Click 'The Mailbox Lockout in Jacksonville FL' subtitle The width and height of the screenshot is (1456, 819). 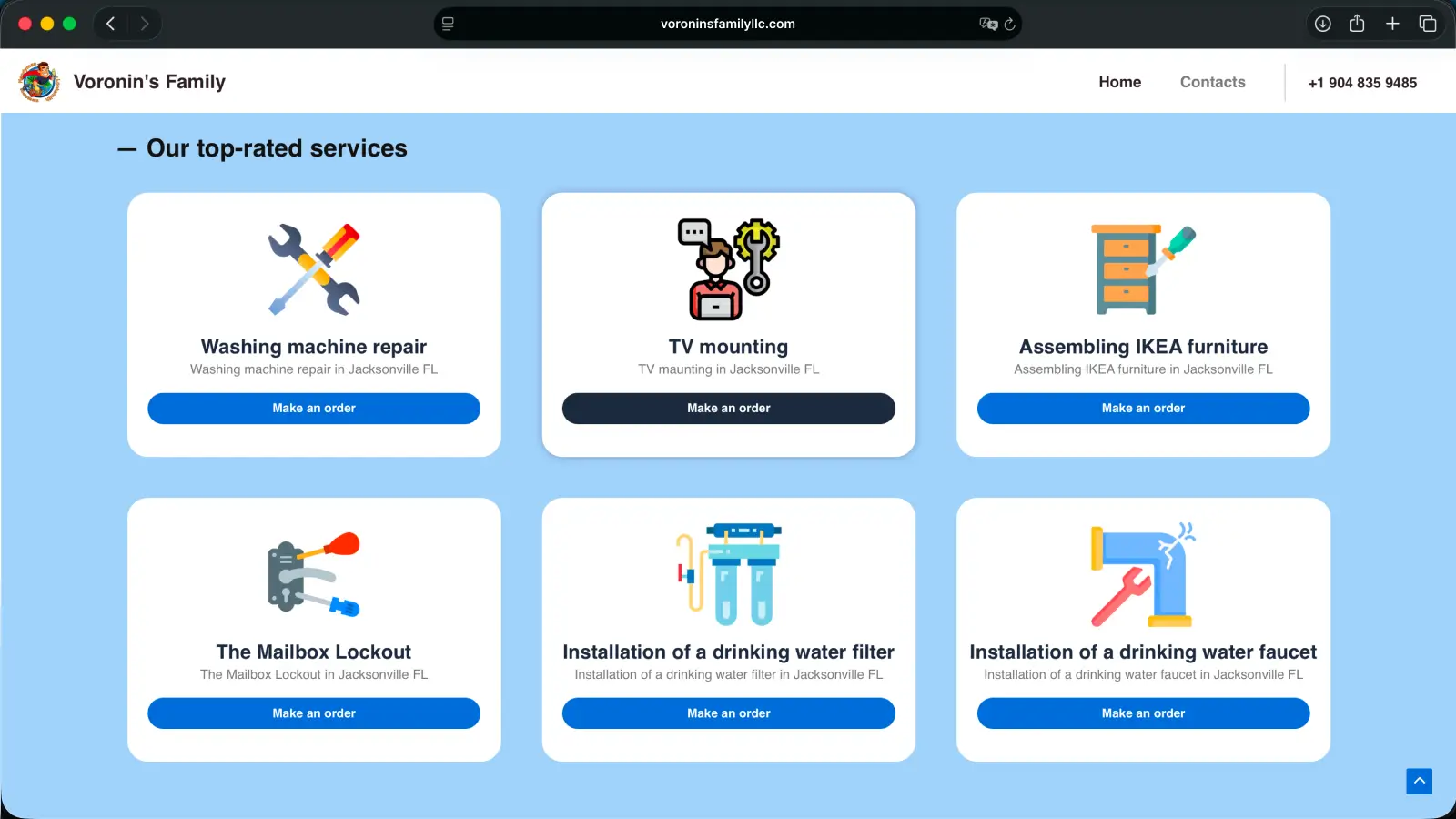click(314, 674)
